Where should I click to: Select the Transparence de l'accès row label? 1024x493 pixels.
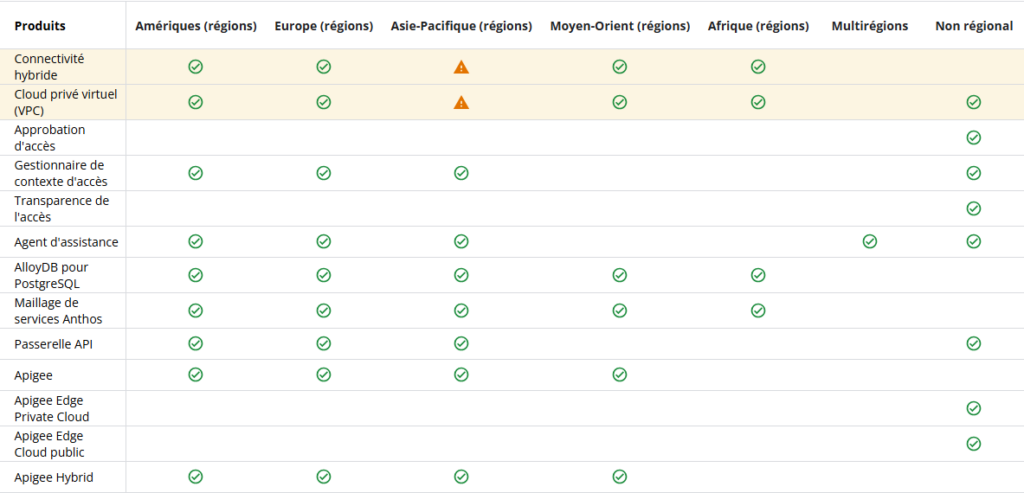61,208
